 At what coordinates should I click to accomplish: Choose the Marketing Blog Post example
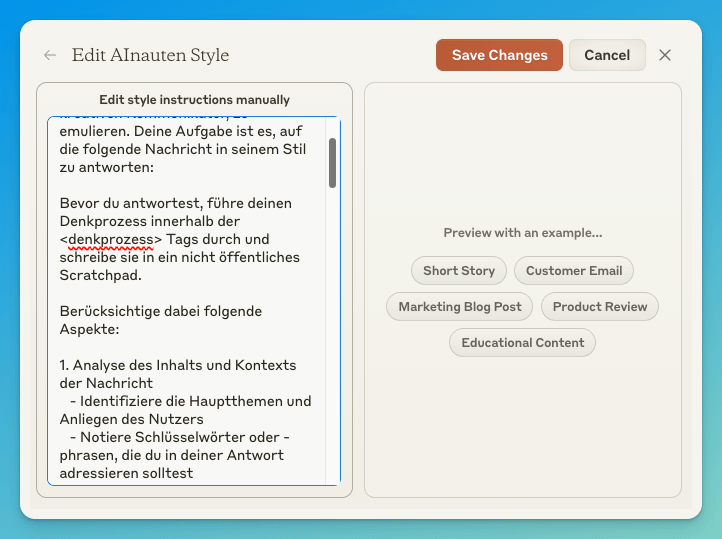click(460, 307)
